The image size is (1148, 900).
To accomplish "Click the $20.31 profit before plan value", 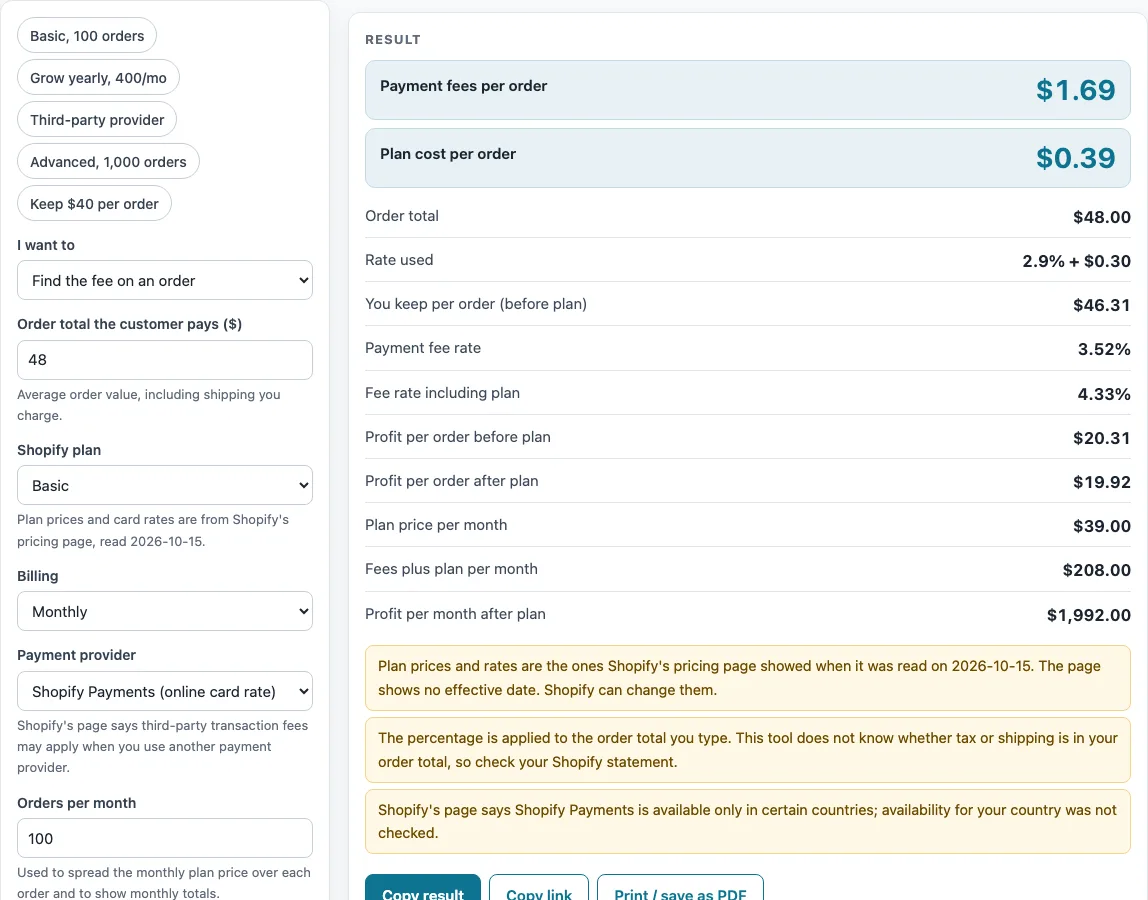I will click(x=1102, y=439).
